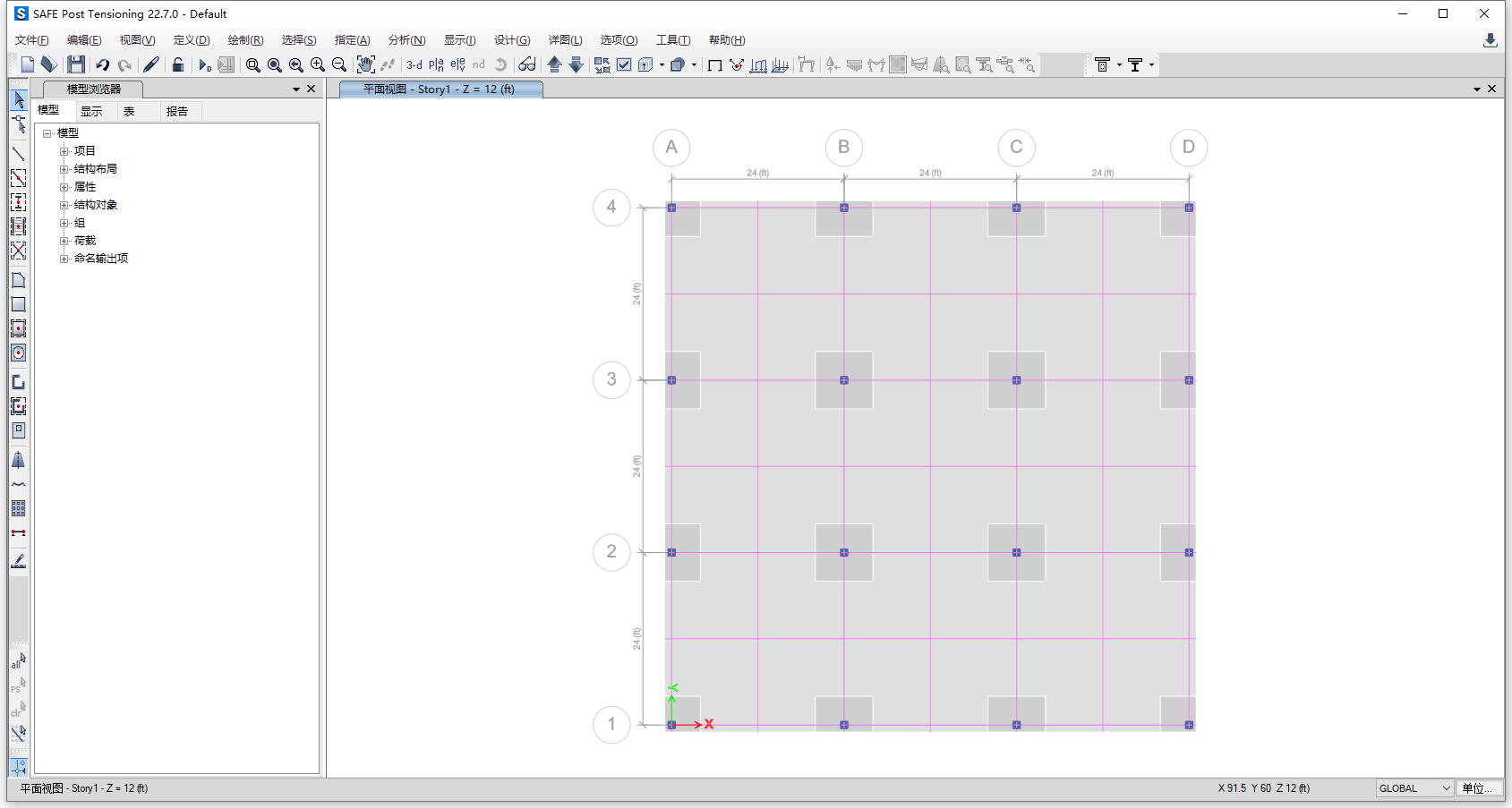The image size is (1512, 808).
Task: Switch to the 报告 tab
Action: point(177,111)
